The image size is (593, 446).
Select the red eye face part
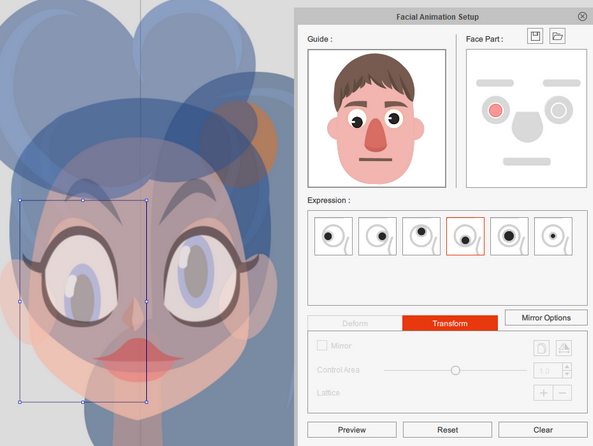coord(495,110)
